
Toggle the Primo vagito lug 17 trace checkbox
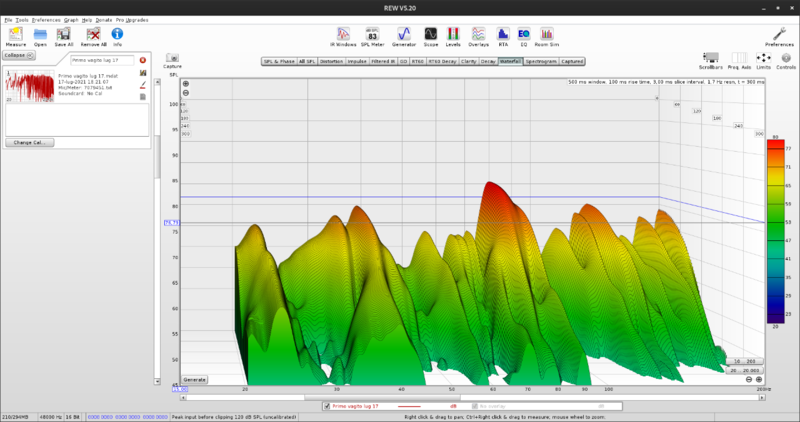coord(327,405)
